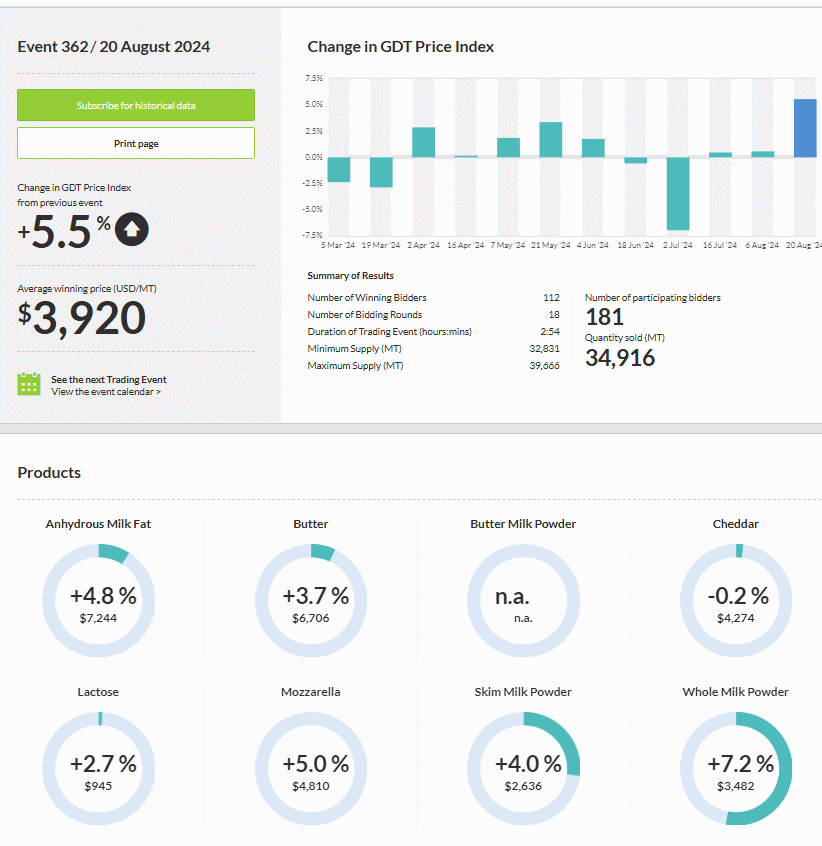
Task: Select the Anhydrous Milk Fat donut chart
Action: click(98, 601)
